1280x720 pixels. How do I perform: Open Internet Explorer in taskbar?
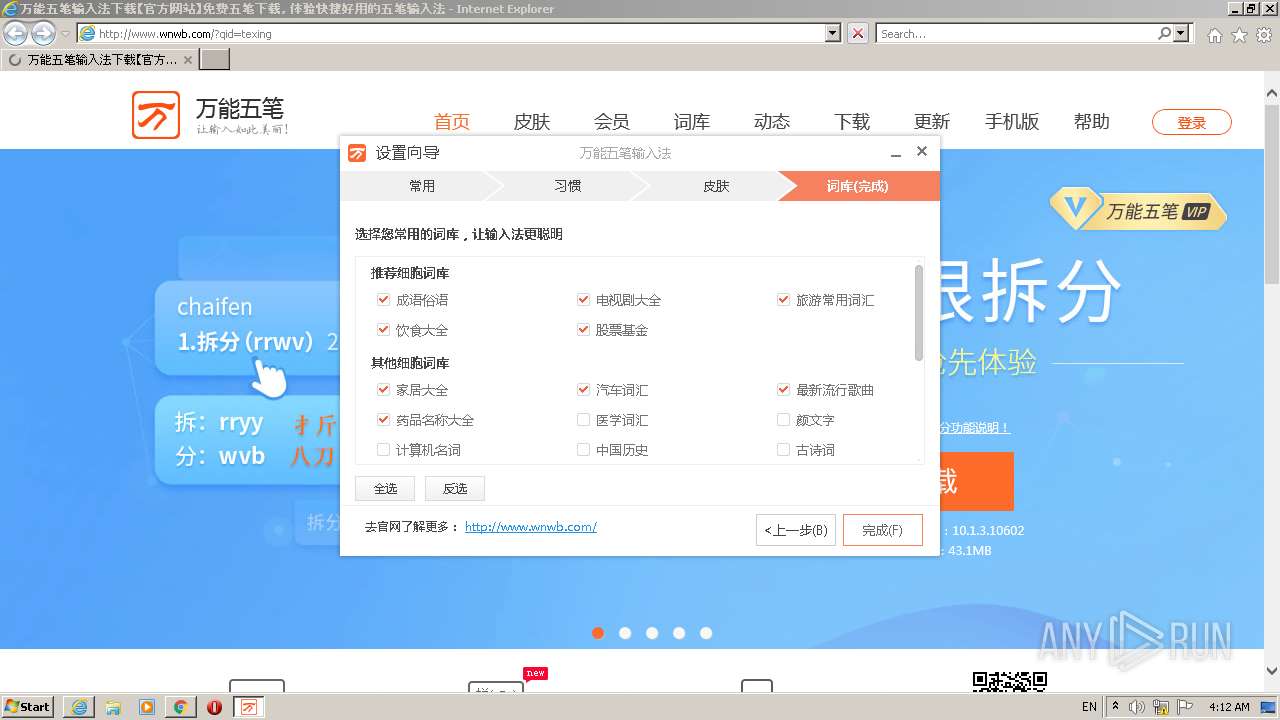[x=79, y=707]
